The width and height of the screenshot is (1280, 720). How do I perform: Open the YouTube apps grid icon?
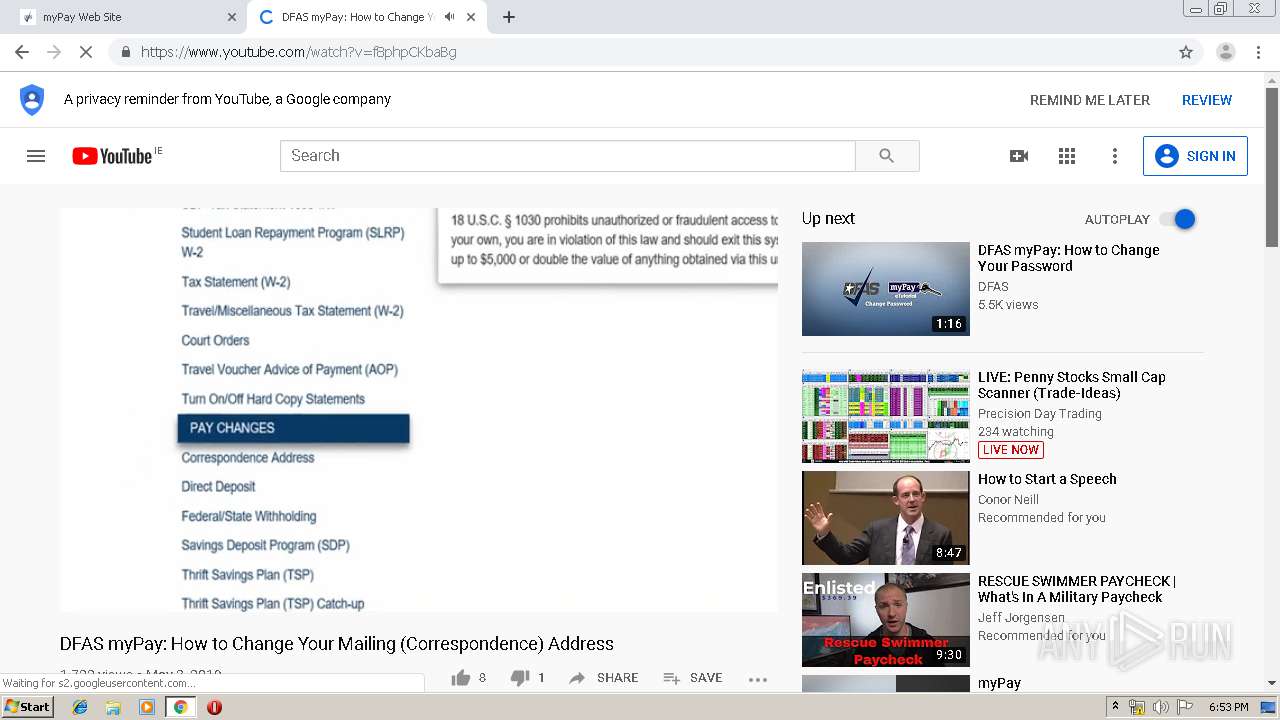[1067, 156]
